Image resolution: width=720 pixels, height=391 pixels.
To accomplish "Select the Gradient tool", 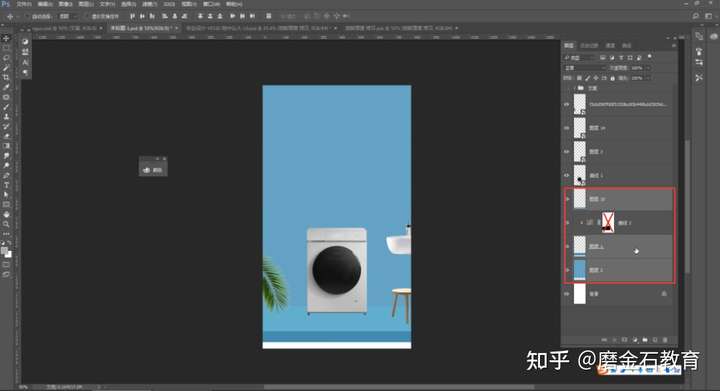I will click(6, 146).
